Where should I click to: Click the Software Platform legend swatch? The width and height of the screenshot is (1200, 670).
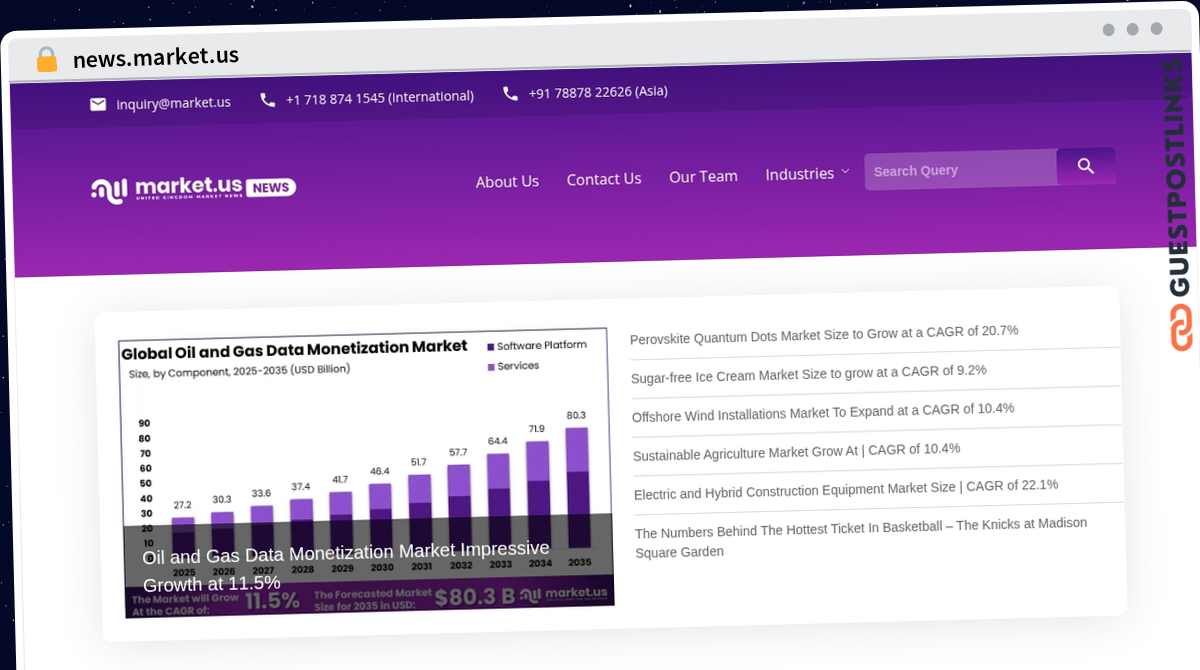491,346
